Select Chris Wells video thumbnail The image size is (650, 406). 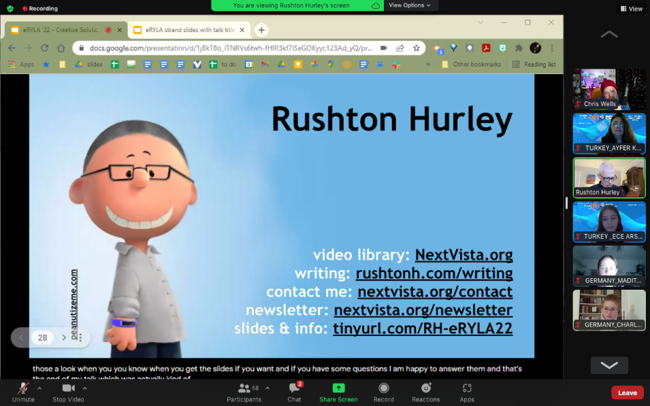(x=609, y=89)
